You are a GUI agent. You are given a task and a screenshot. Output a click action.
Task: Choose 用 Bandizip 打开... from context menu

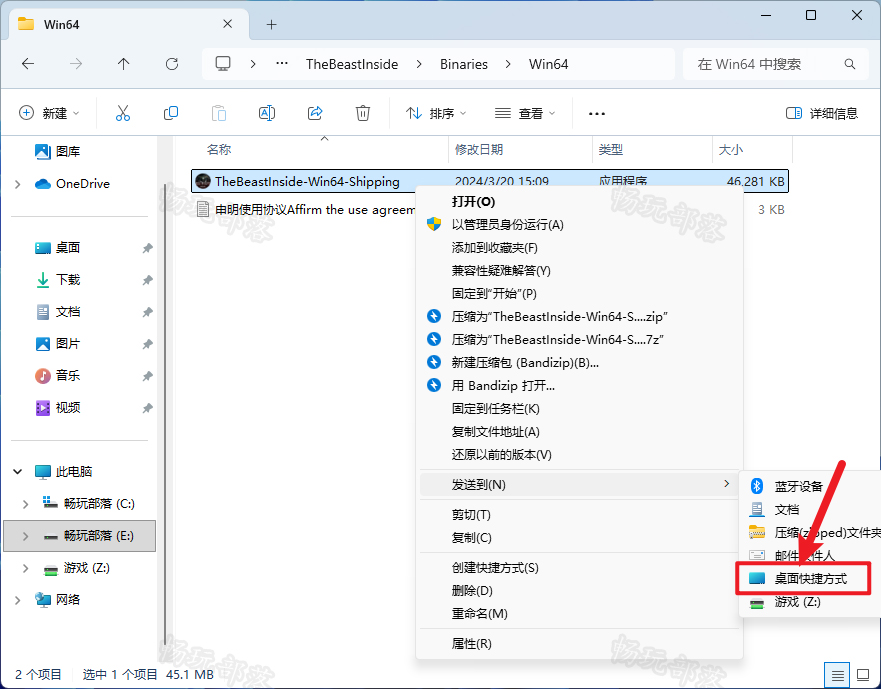coord(579,386)
